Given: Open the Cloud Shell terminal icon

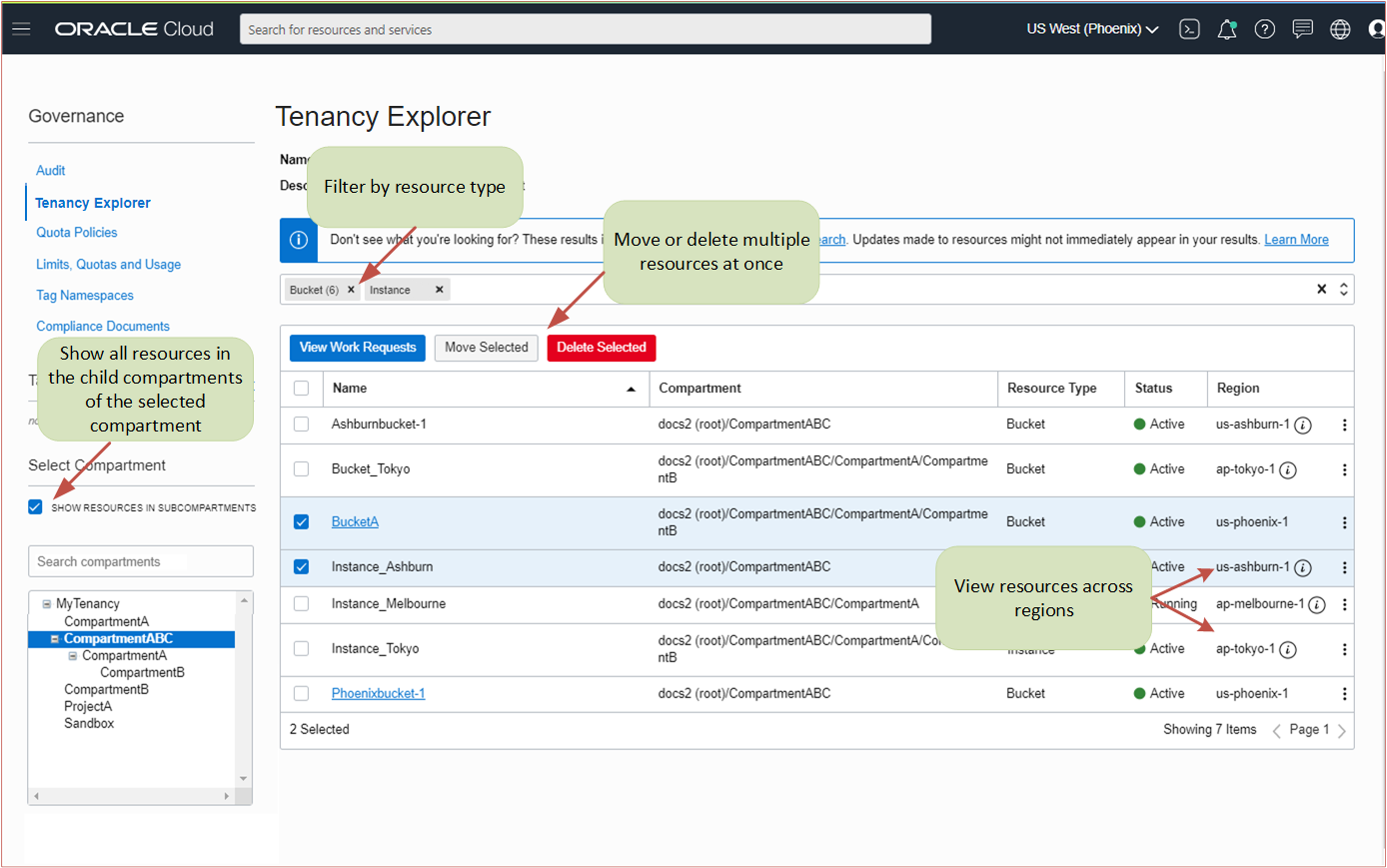Looking at the screenshot, I should [1189, 28].
